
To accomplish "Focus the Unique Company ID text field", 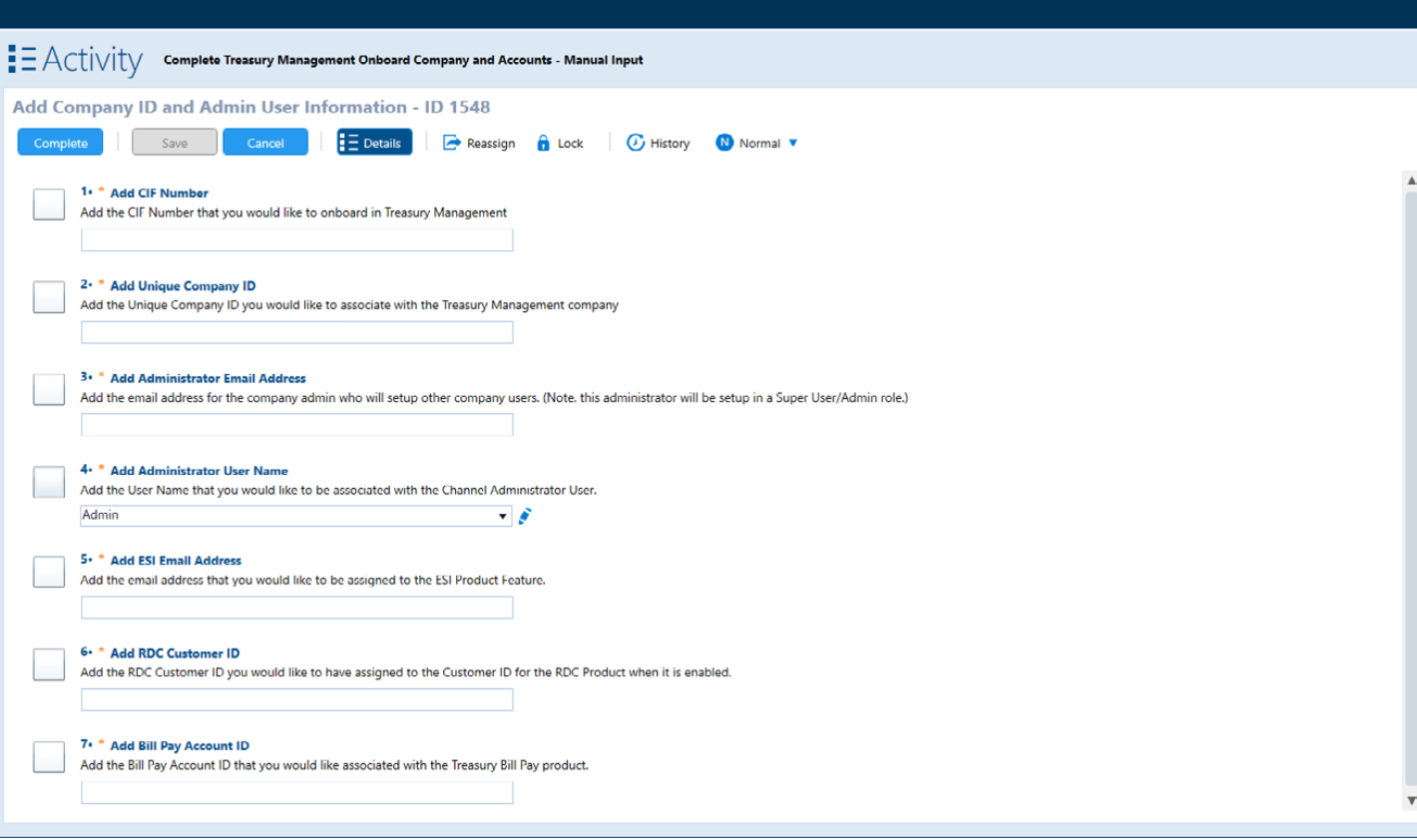I will [x=296, y=332].
